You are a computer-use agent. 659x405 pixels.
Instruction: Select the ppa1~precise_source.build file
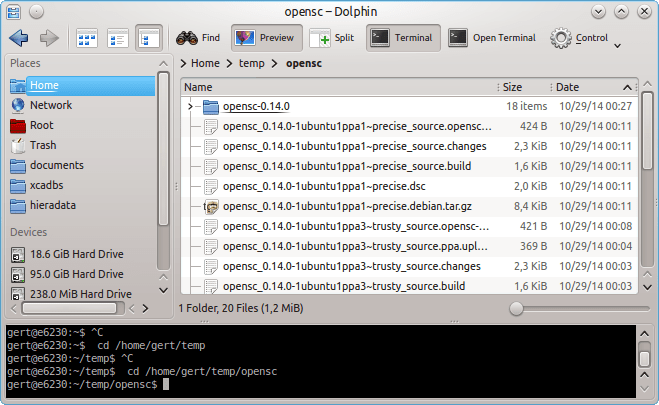tap(347, 166)
